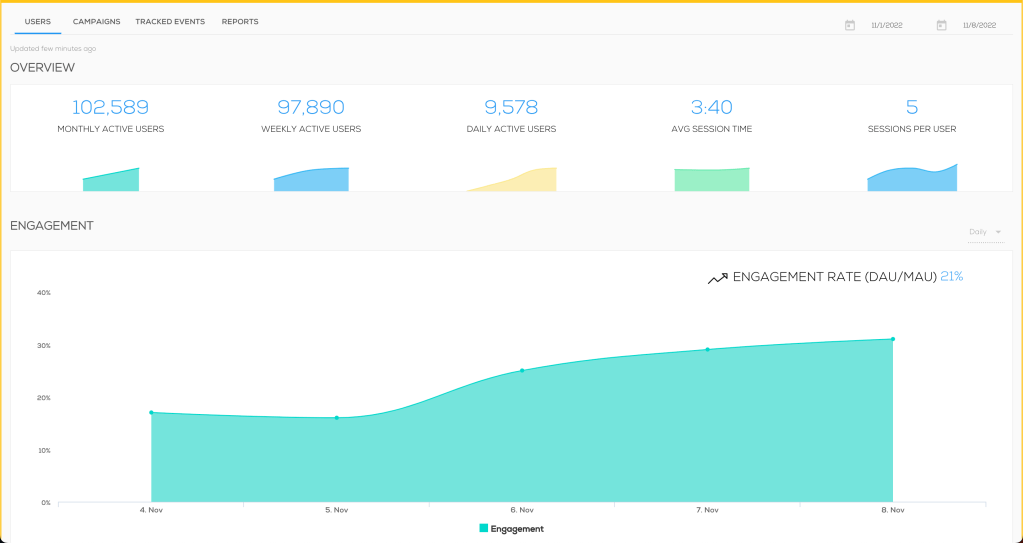Viewport: 1023px width, 543px height.
Task: Click the end date field 11/8/2022
Action: pyautogui.click(x=979, y=25)
